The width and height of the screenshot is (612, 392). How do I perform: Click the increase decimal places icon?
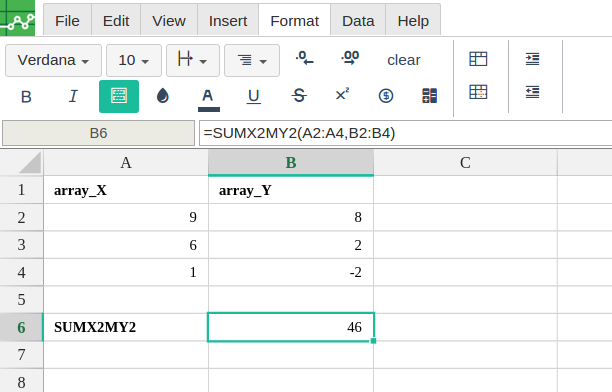[350, 58]
